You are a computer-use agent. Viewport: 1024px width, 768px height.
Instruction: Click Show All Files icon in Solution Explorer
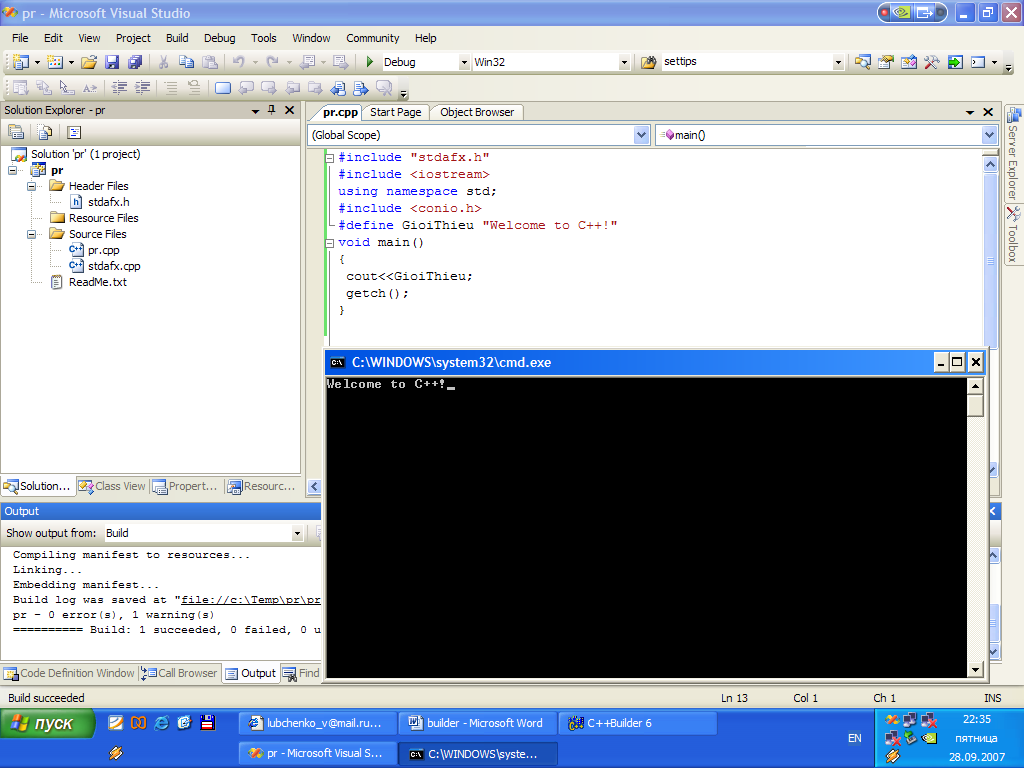pos(44,133)
